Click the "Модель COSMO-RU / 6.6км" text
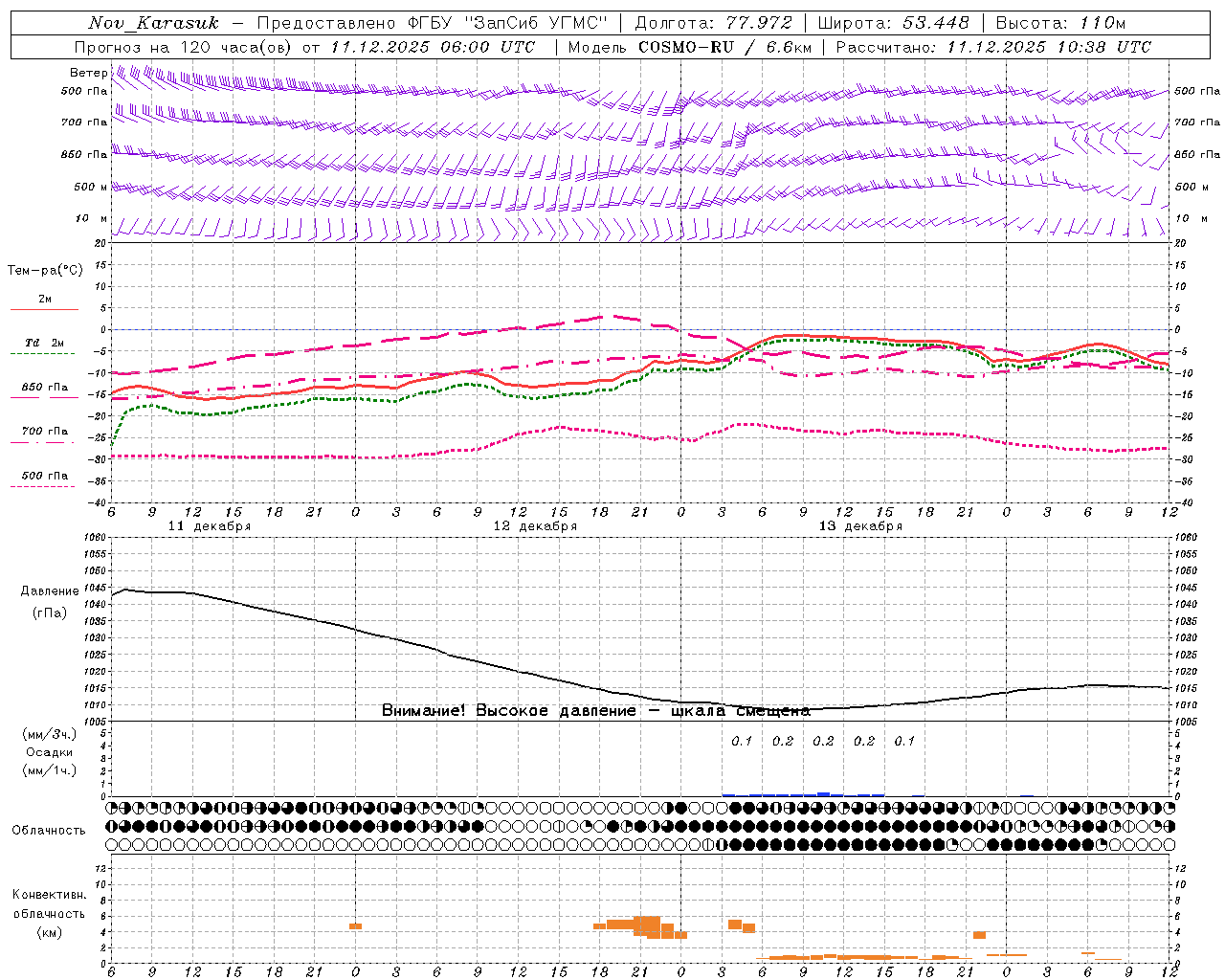The height and width of the screenshot is (980, 1225). [x=690, y=47]
